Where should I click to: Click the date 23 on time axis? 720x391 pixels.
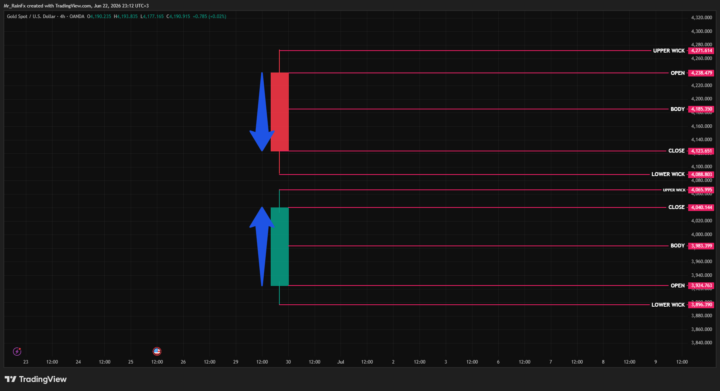(x=26, y=362)
